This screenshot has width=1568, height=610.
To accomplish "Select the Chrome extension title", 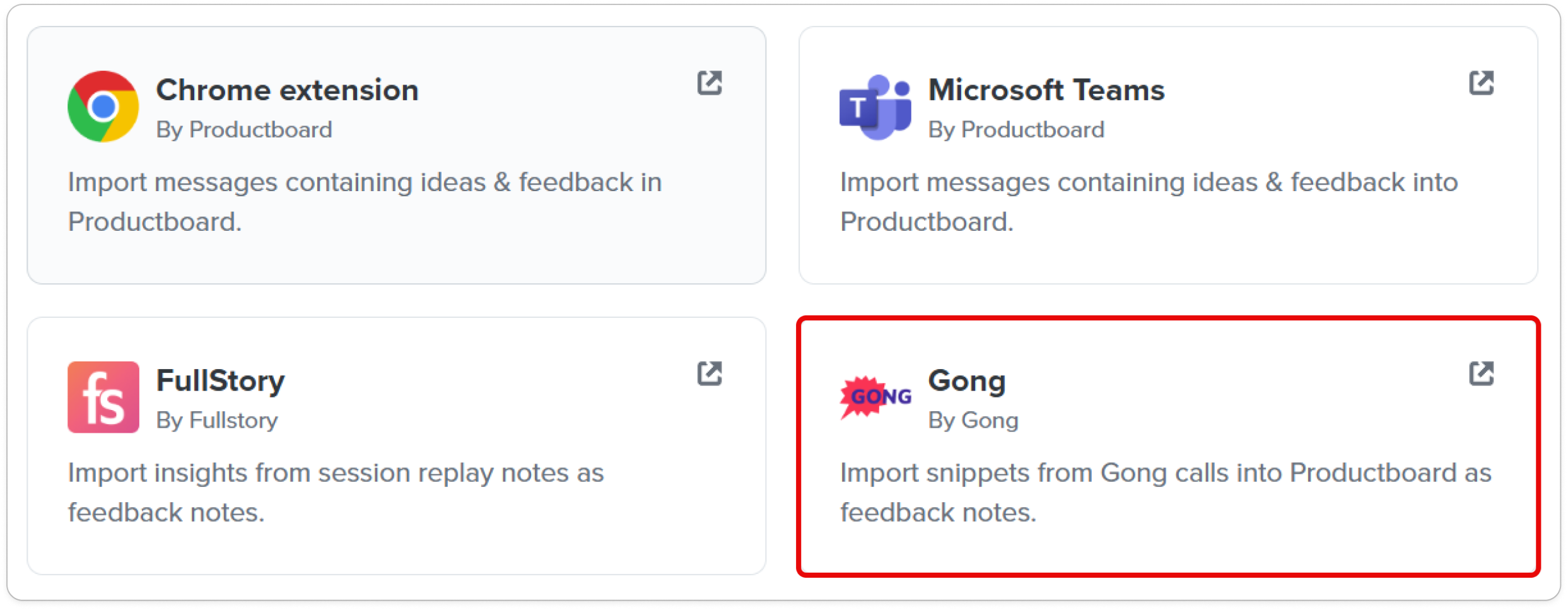I will (288, 90).
